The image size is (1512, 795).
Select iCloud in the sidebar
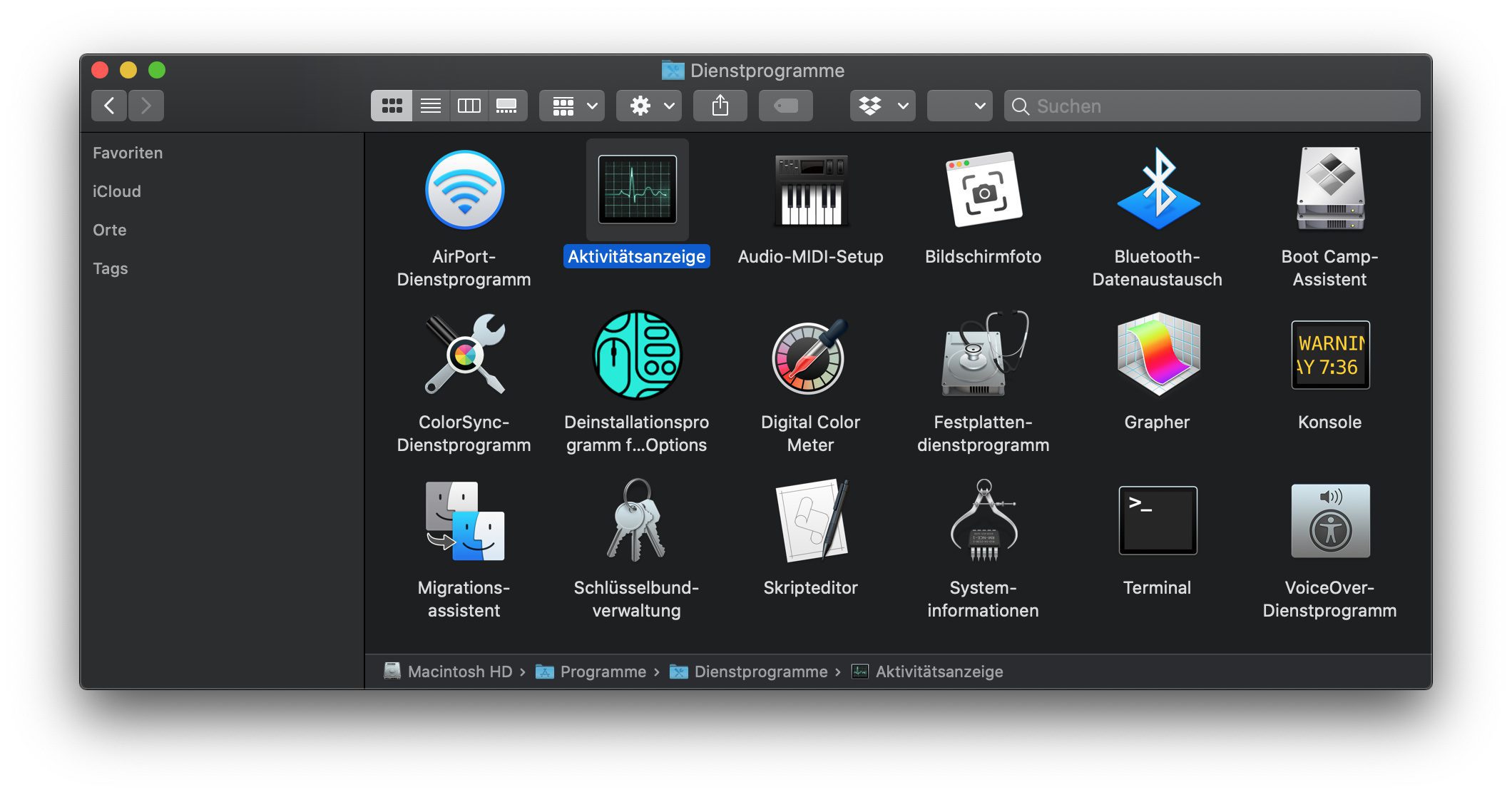116,191
